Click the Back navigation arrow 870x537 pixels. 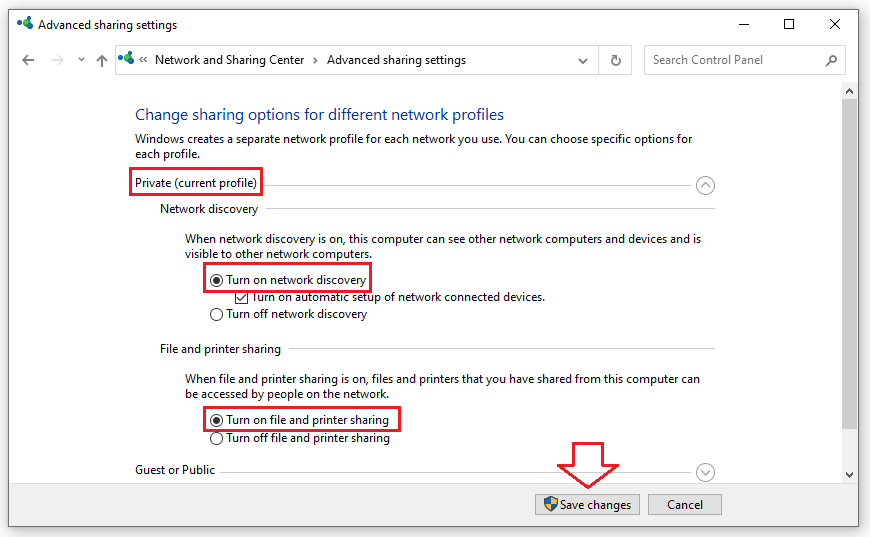click(28, 60)
